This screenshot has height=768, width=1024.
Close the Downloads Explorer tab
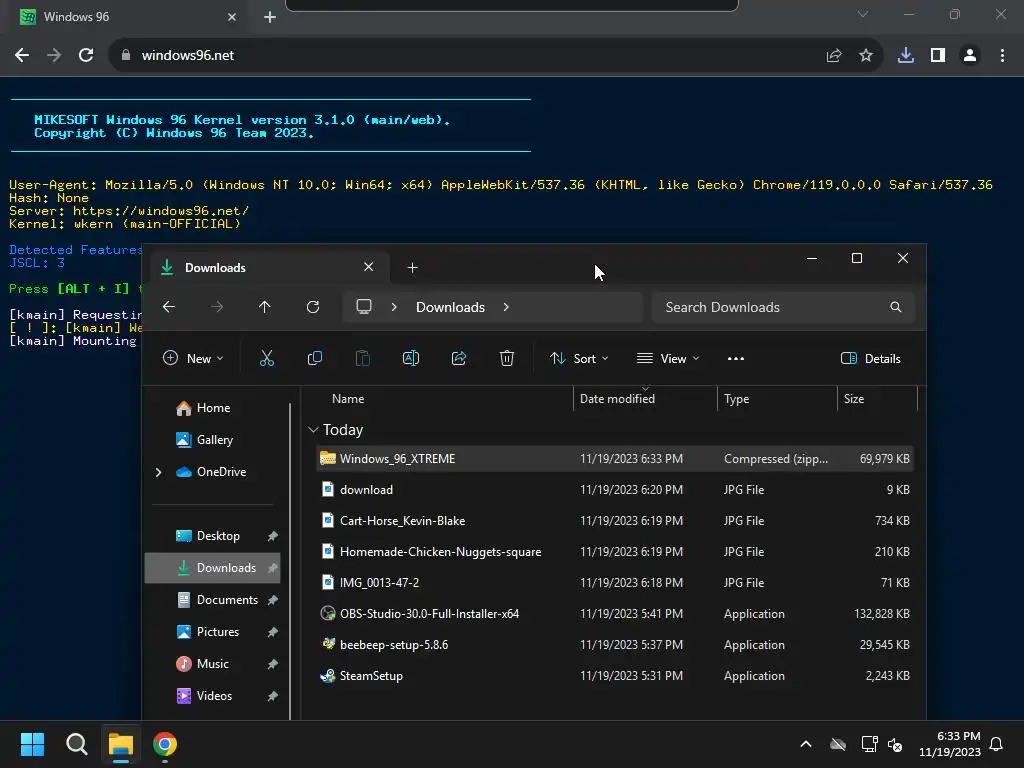click(x=368, y=267)
